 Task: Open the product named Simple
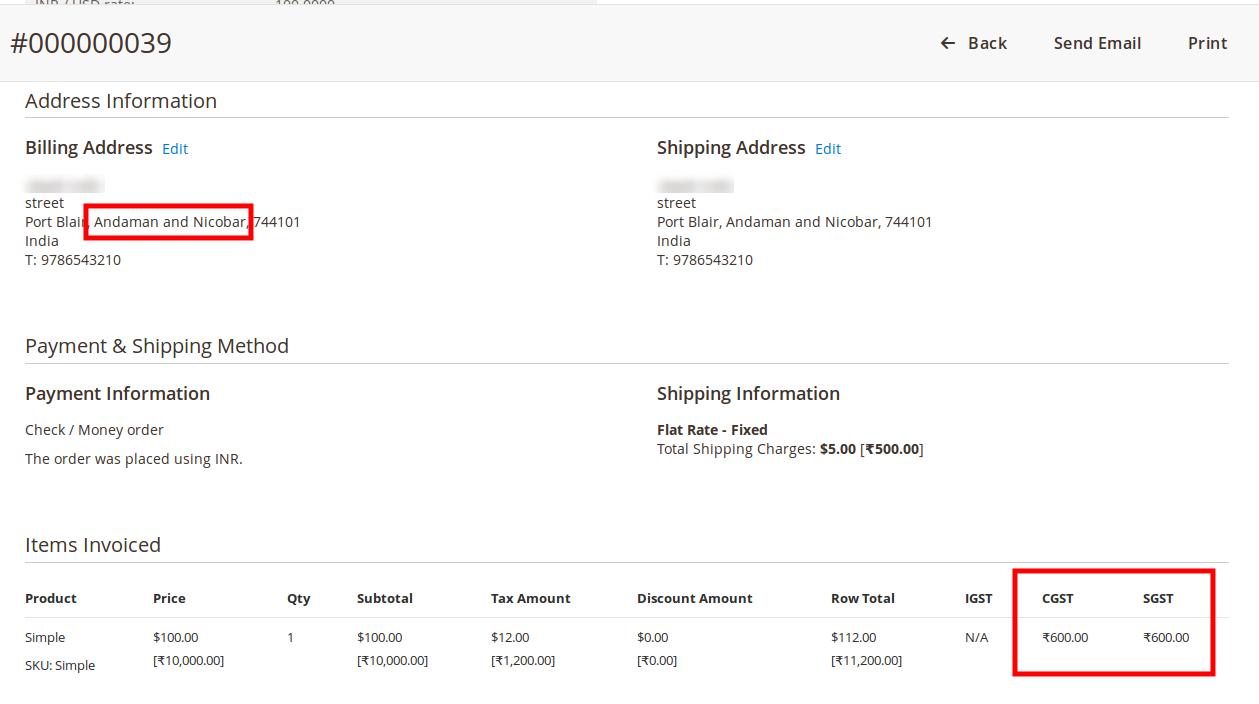[x=44, y=637]
